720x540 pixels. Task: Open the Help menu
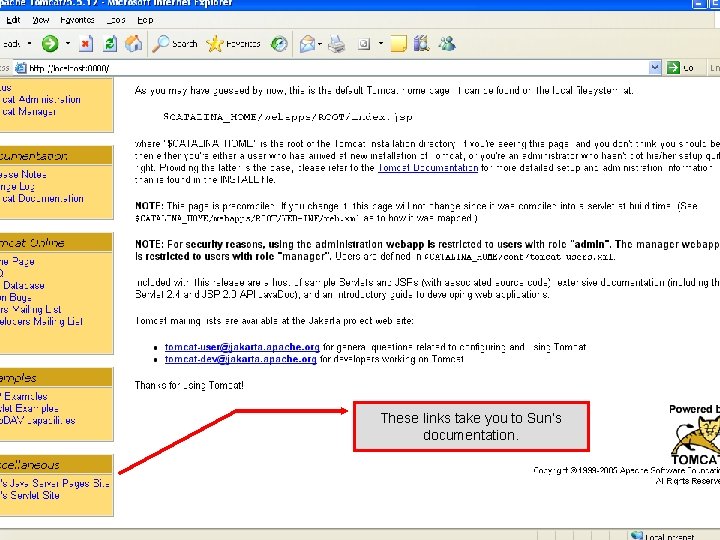[x=145, y=20]
